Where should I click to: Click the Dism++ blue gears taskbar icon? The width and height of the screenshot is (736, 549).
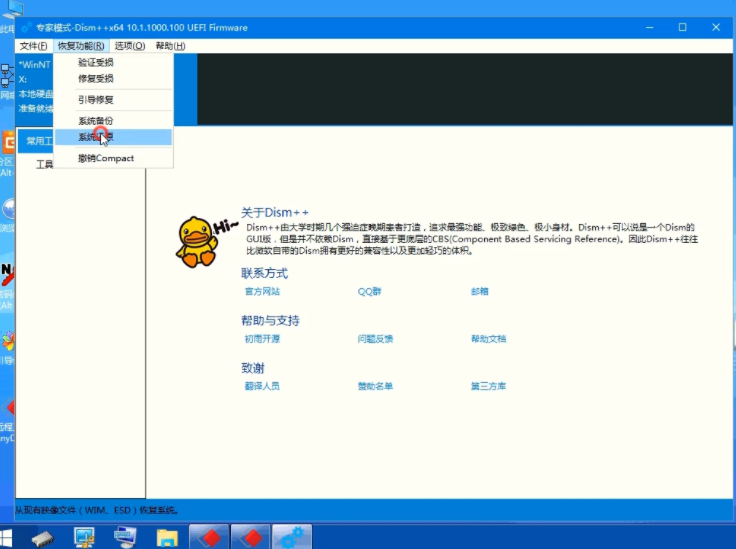[292, 537]
